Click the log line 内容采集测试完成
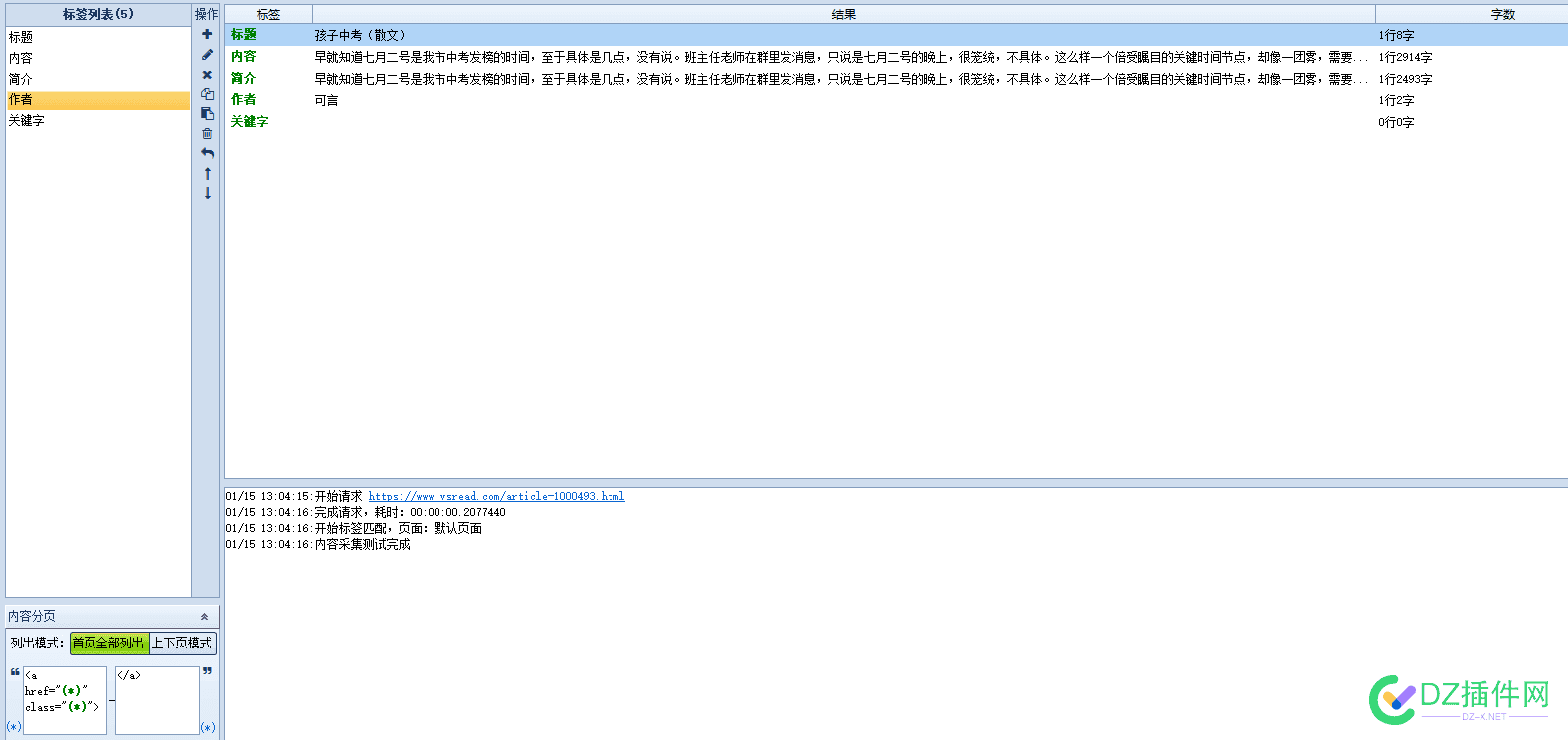 (x=317, y=544)
